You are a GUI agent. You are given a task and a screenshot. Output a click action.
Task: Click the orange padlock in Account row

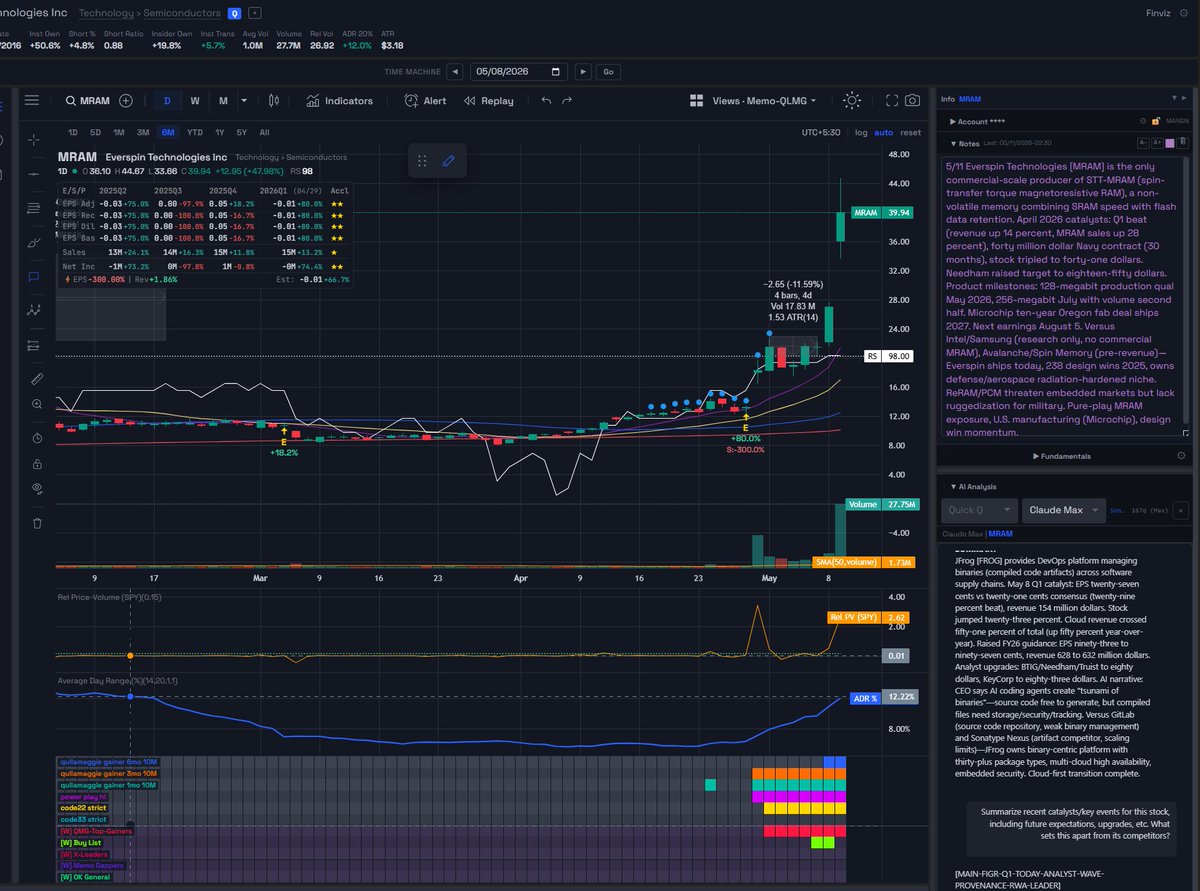(x=1155, y=121)
